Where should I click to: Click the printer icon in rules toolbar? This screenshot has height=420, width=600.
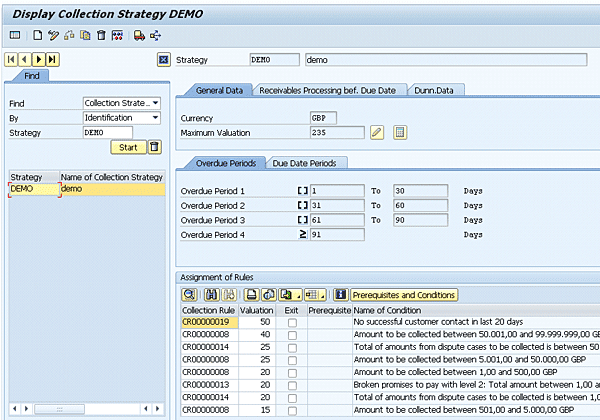[253, 294]
